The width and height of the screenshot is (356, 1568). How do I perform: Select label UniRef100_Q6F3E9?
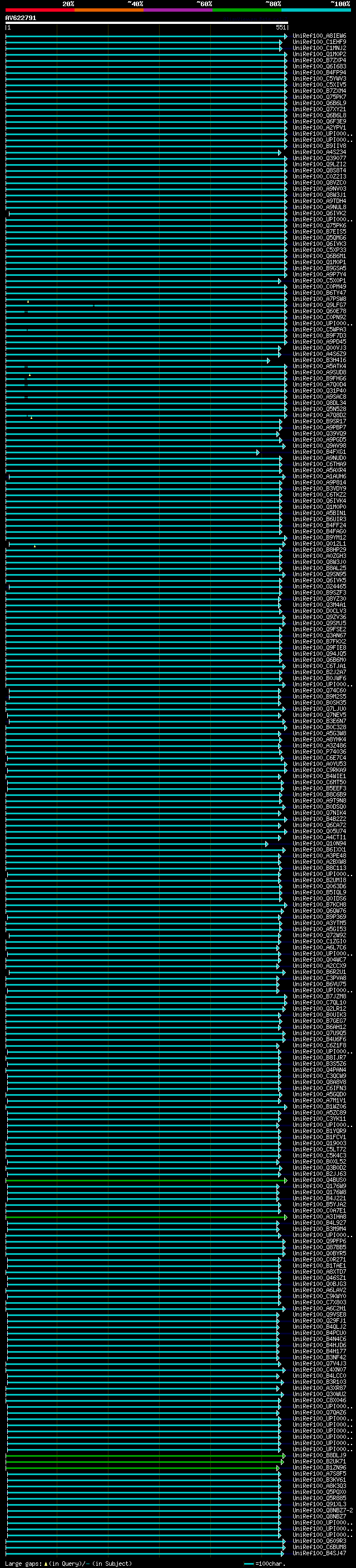[319, 121]
